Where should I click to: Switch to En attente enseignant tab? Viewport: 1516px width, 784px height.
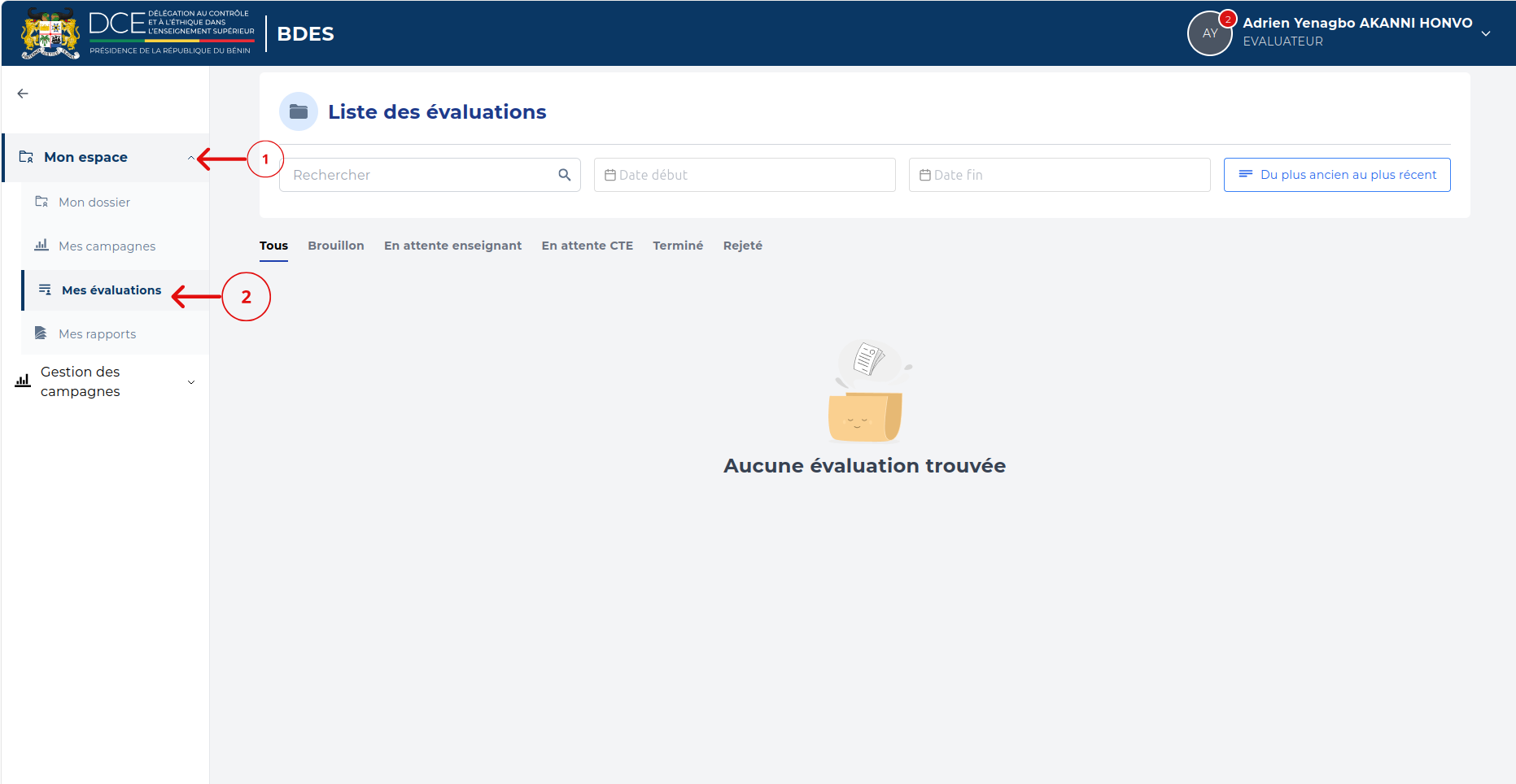coord(452,246)
